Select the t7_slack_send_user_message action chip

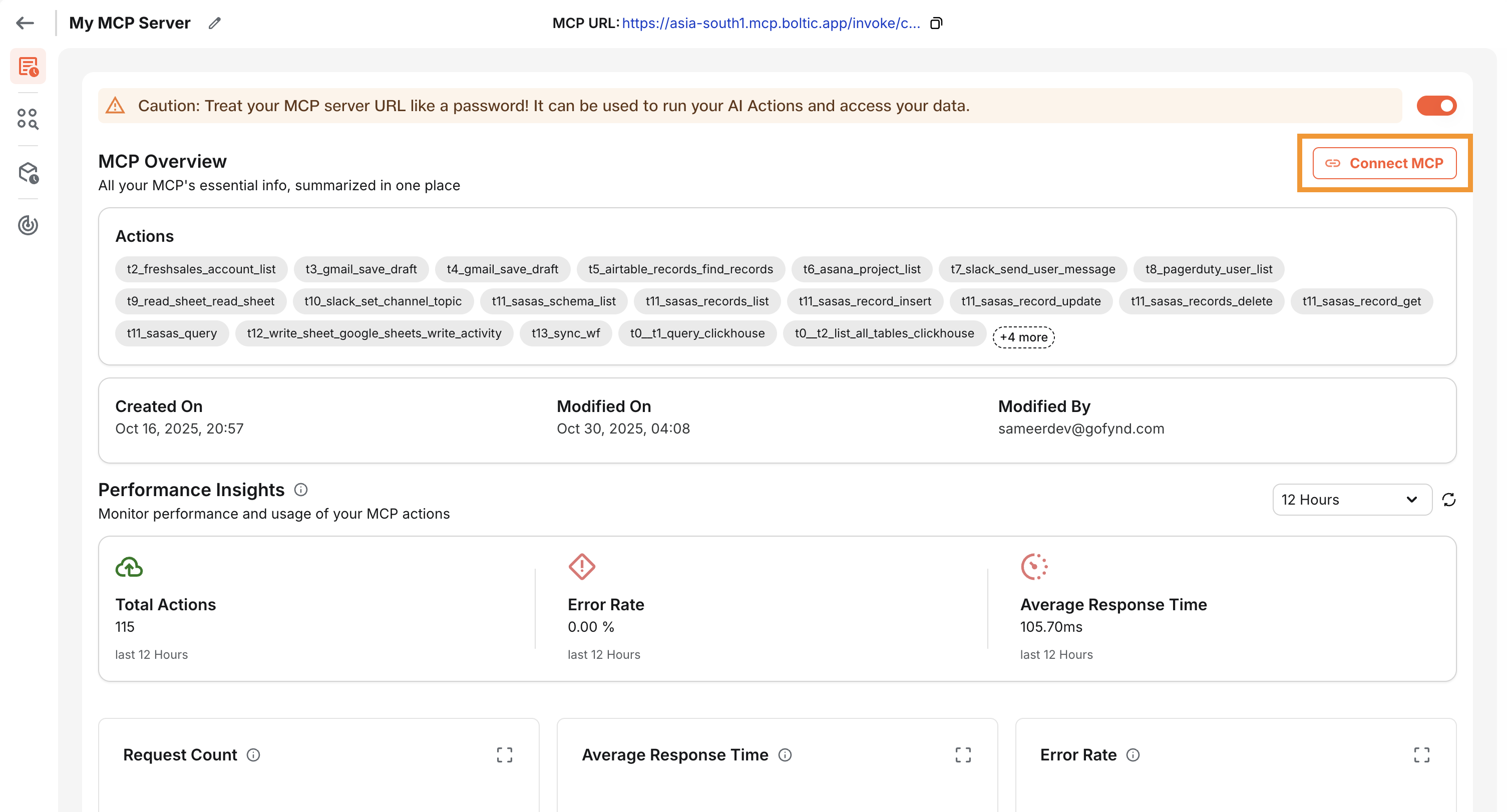pyautogui.click(x=1032, y=269)
